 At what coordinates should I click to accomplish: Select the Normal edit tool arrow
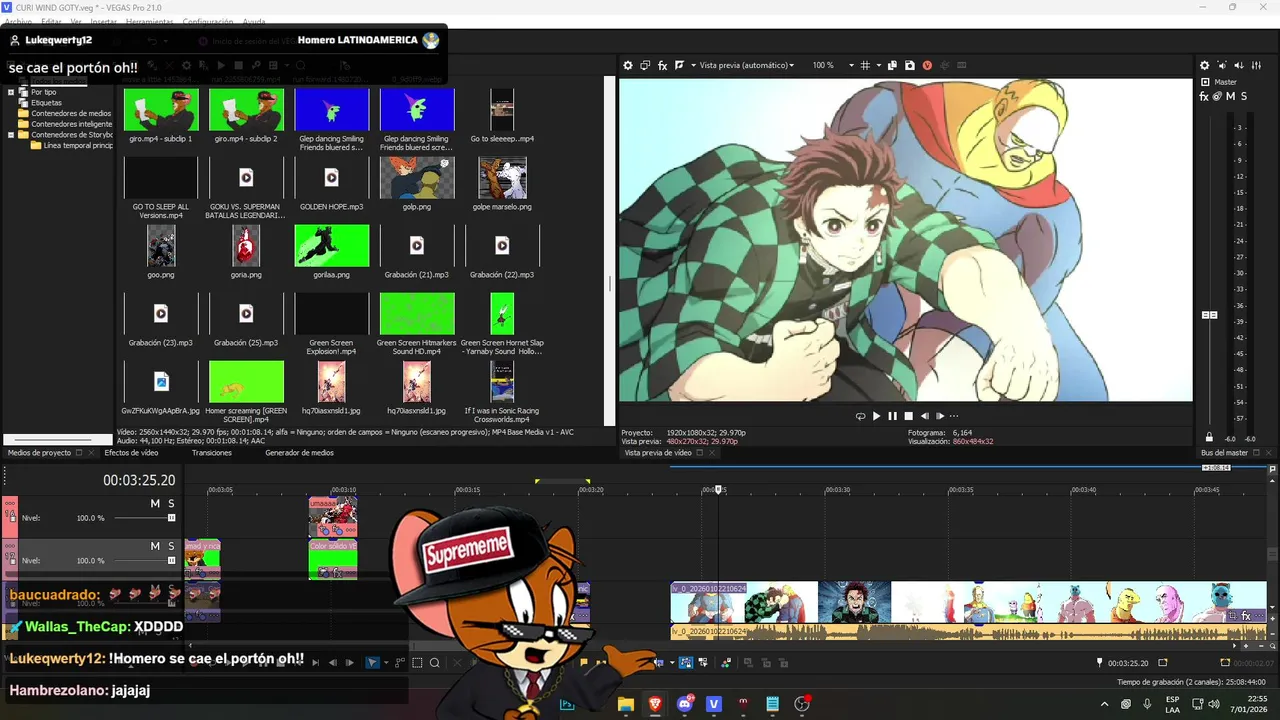coord(372,662)
